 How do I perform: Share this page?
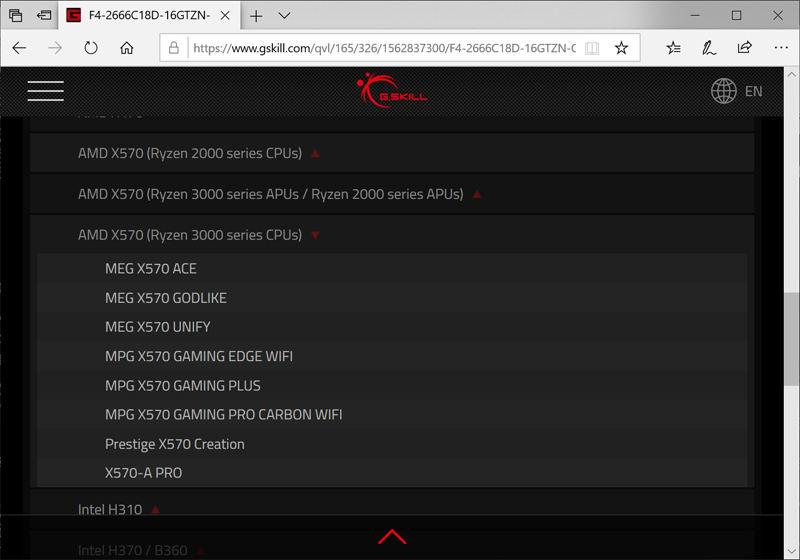click(x=744, y=48)
